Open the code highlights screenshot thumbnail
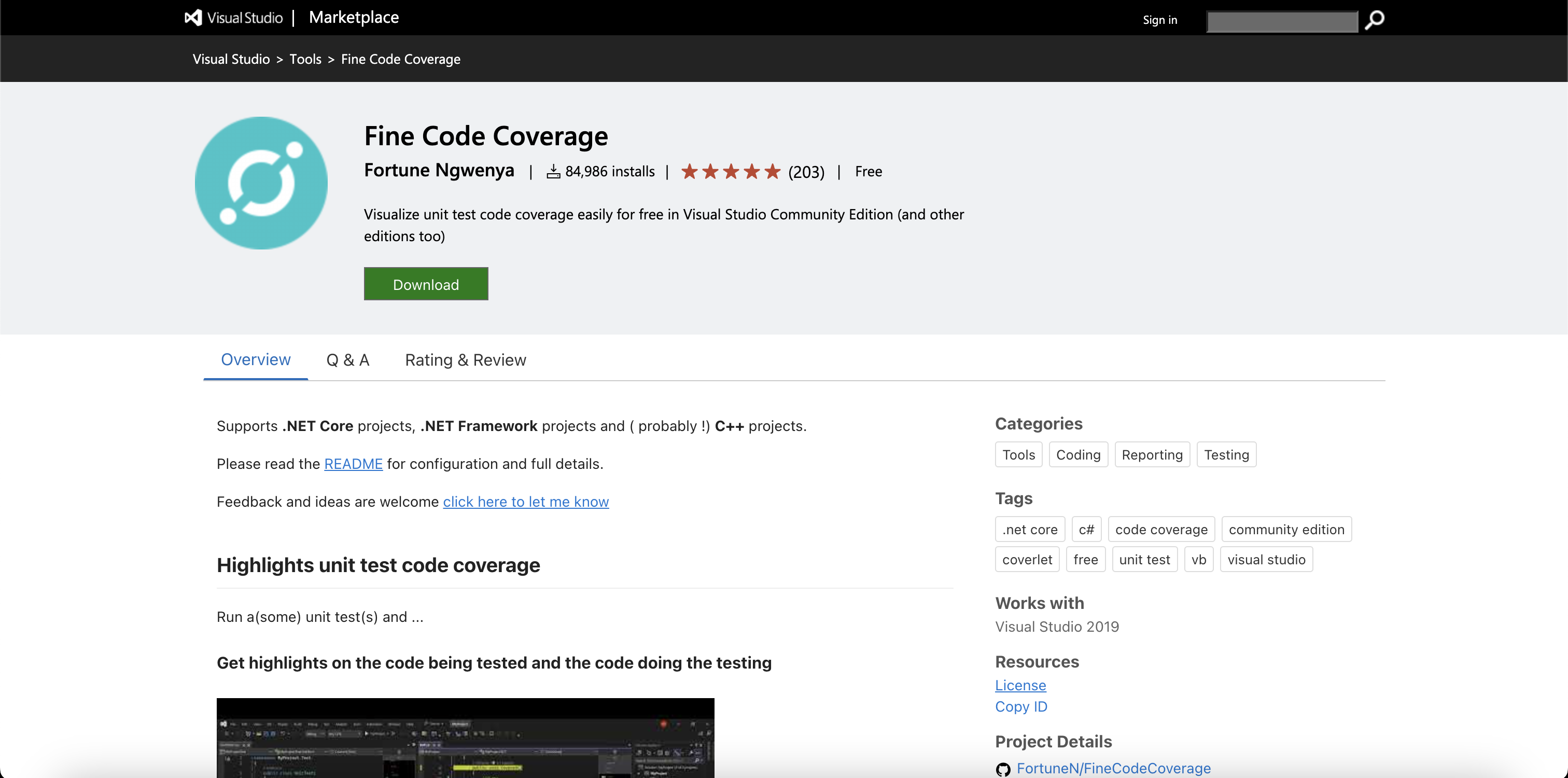This screenshot has width=1568, height=778. [x=465, y=738]
